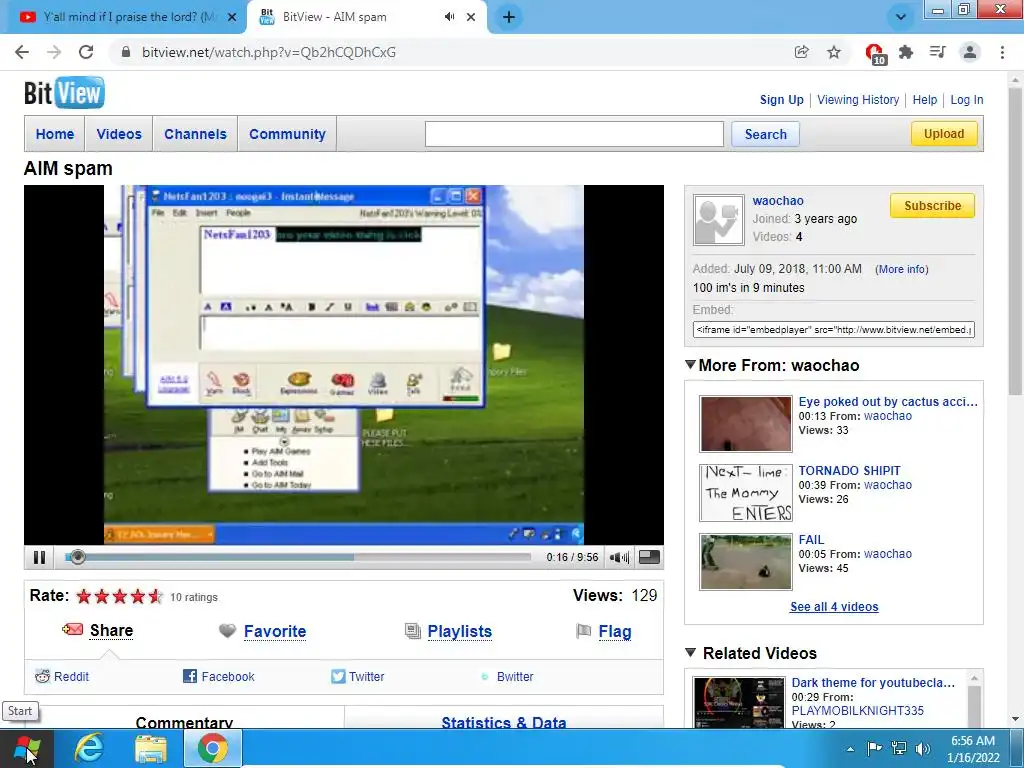Toggle the player fullscreen size icon
Image resolution: width=1024 pixels, height=768 pixels.
[x=648, y=557]
